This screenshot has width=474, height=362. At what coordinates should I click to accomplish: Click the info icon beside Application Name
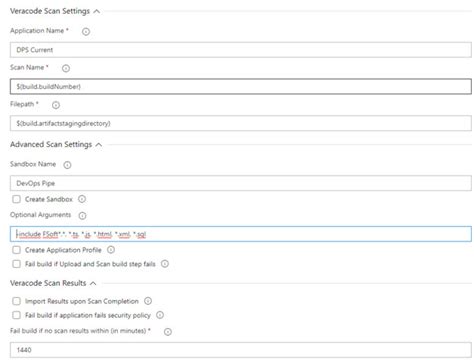86,32
